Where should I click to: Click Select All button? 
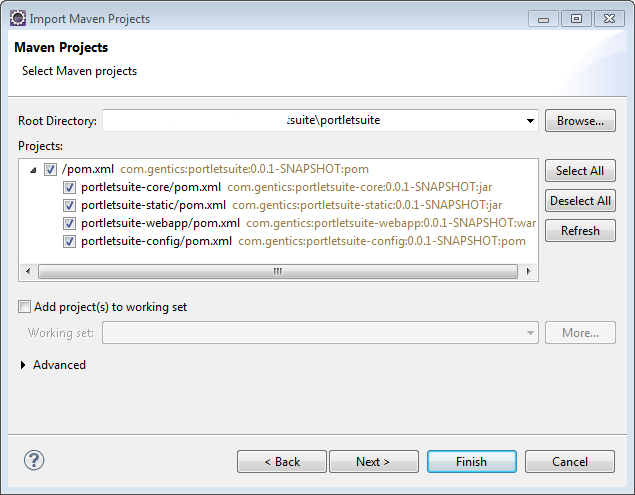coord(580,171)
